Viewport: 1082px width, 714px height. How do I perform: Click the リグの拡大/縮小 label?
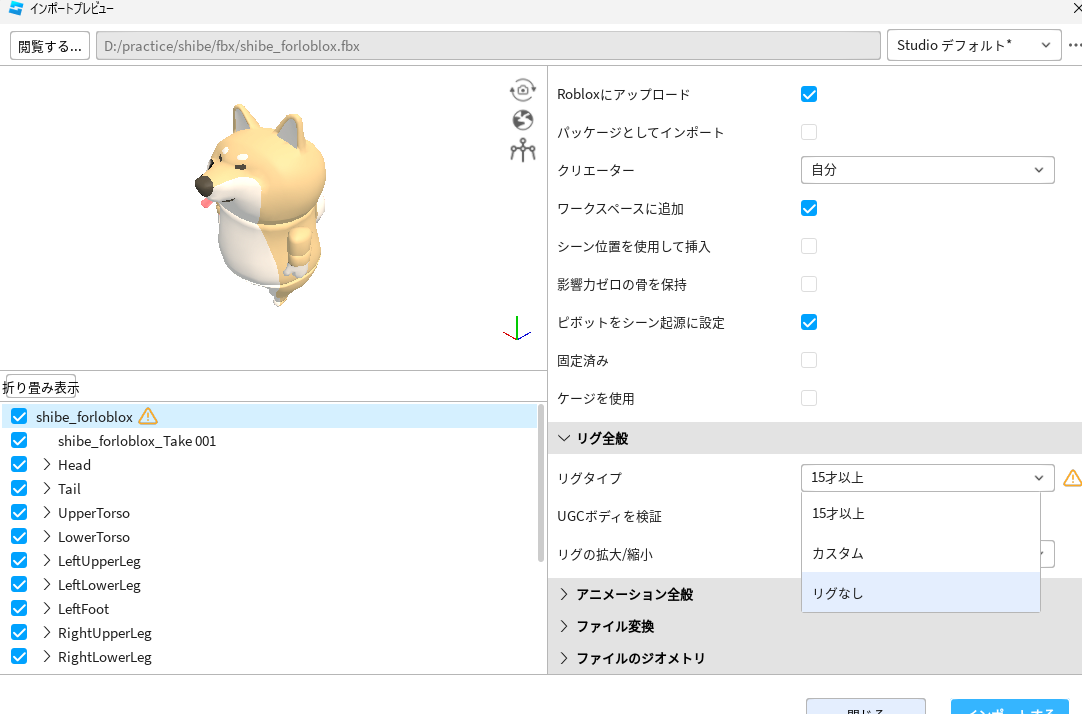click(604, 554)
